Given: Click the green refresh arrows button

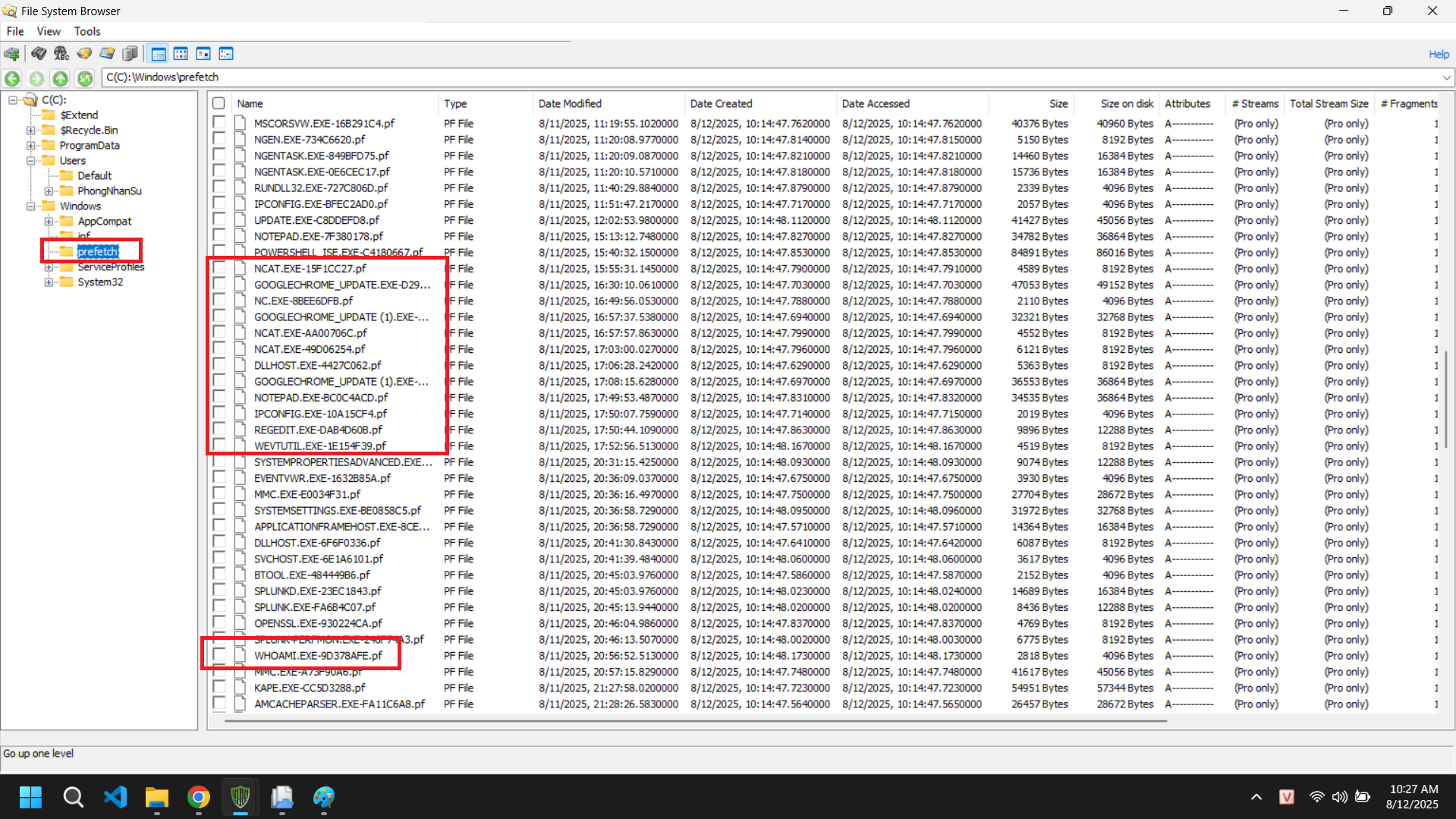Looking at the screenshot, I should (x=85, y=78).
